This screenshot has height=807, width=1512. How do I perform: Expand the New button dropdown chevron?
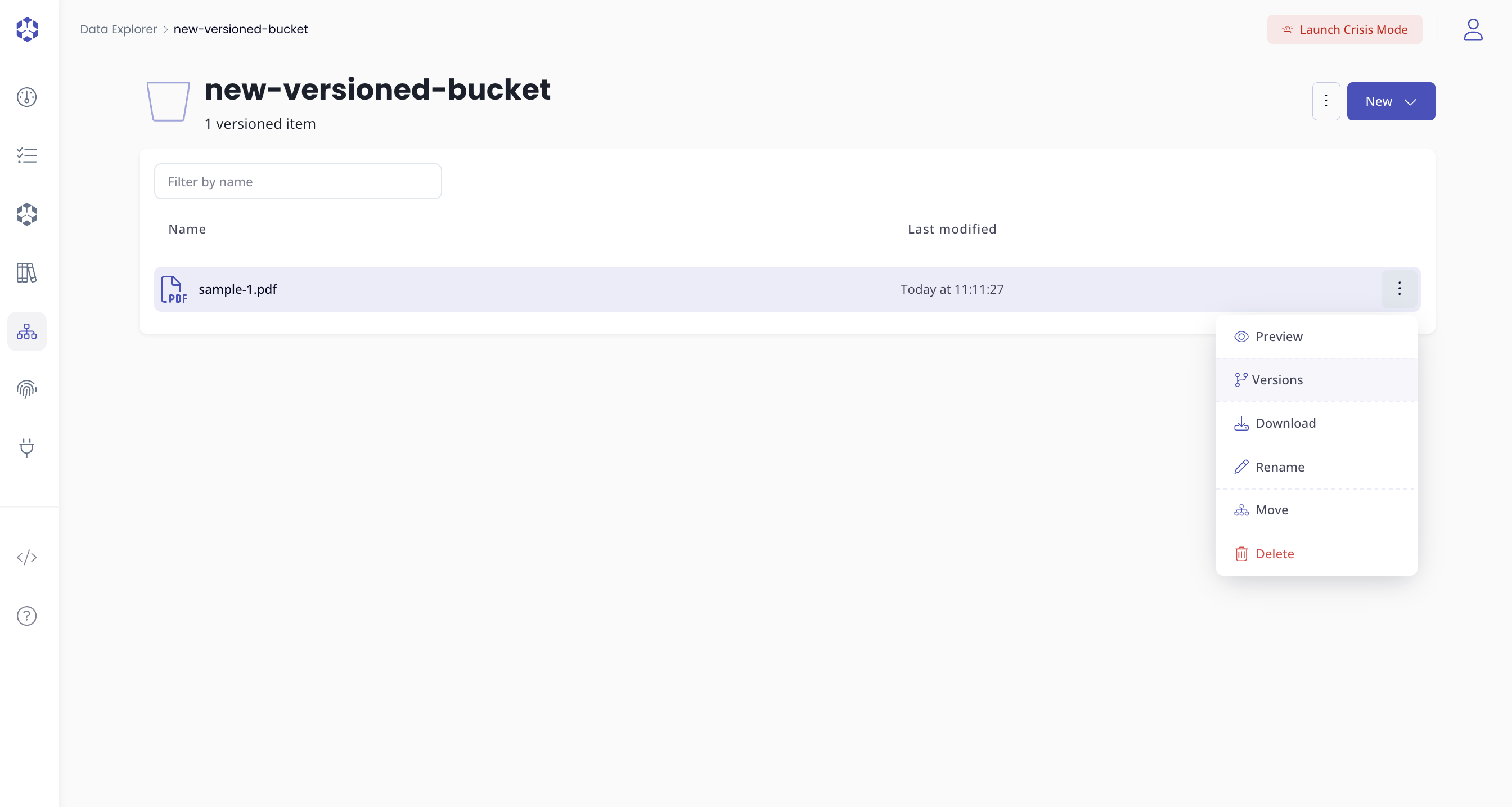(x=1411, y=101)
